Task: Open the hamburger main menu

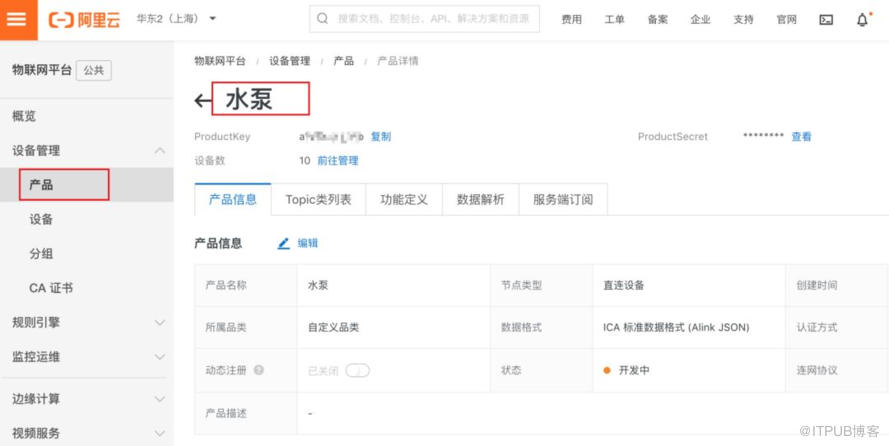Action: (x=18, y=19)
